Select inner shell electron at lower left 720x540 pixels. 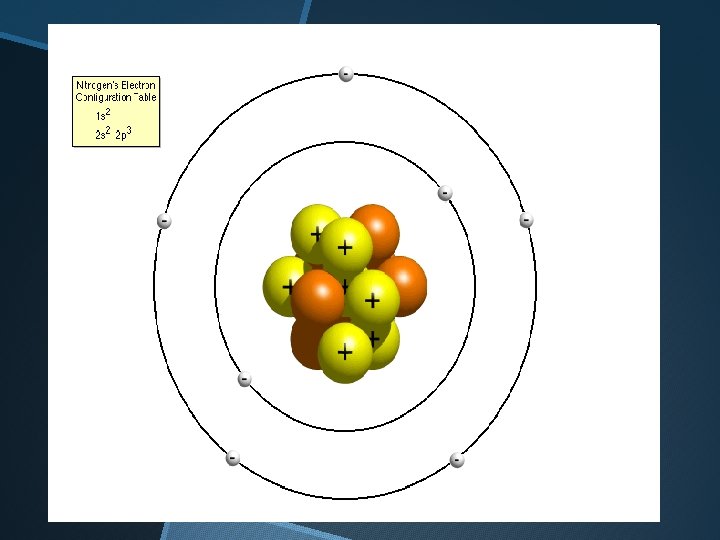[x=244, y=379]
